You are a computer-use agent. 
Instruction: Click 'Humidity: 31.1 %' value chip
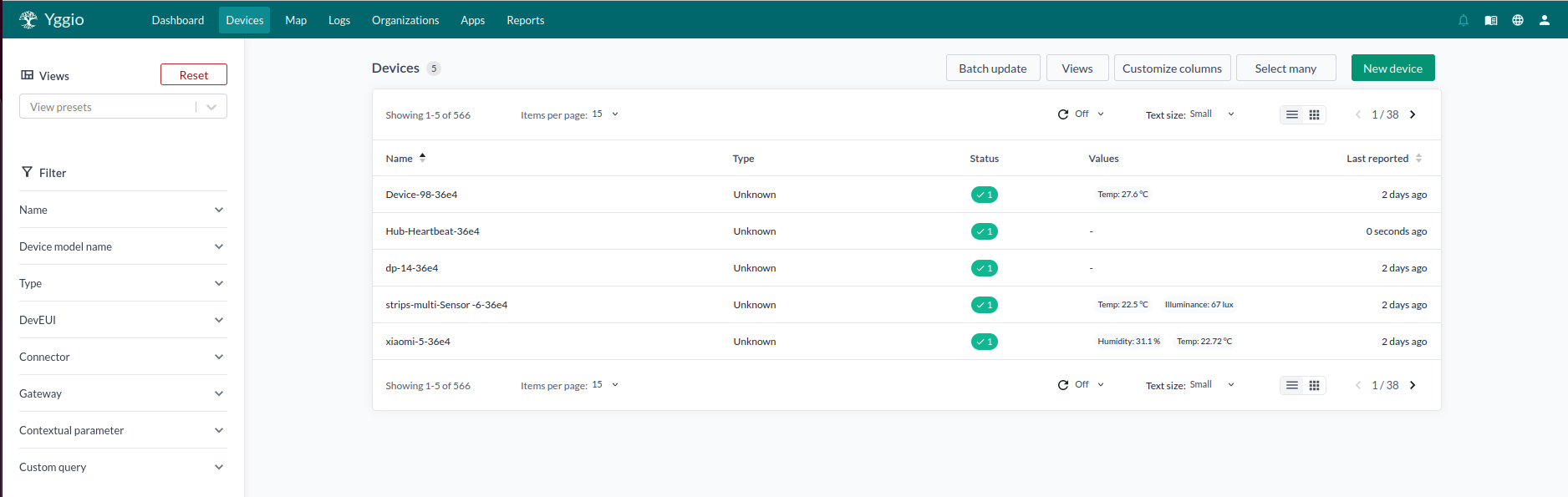1128,342
